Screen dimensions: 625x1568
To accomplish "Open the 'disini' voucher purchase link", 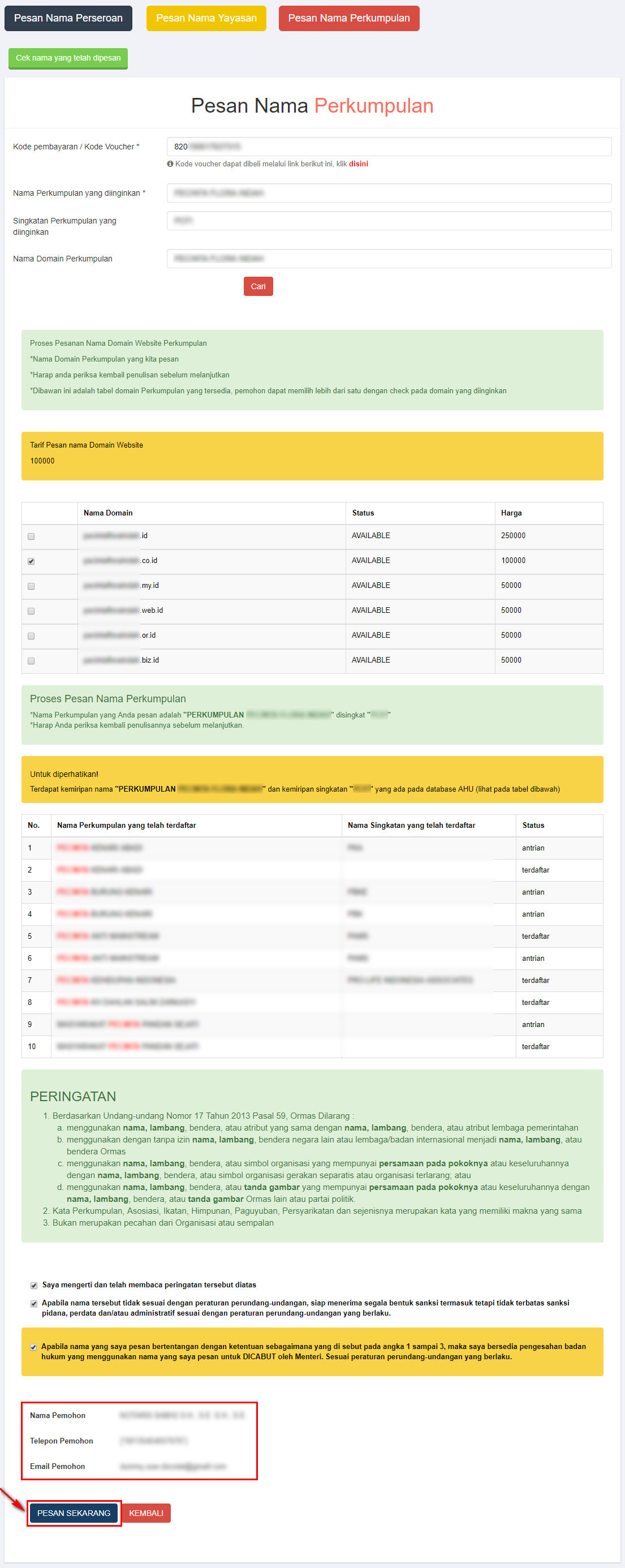I will [358, 164].
